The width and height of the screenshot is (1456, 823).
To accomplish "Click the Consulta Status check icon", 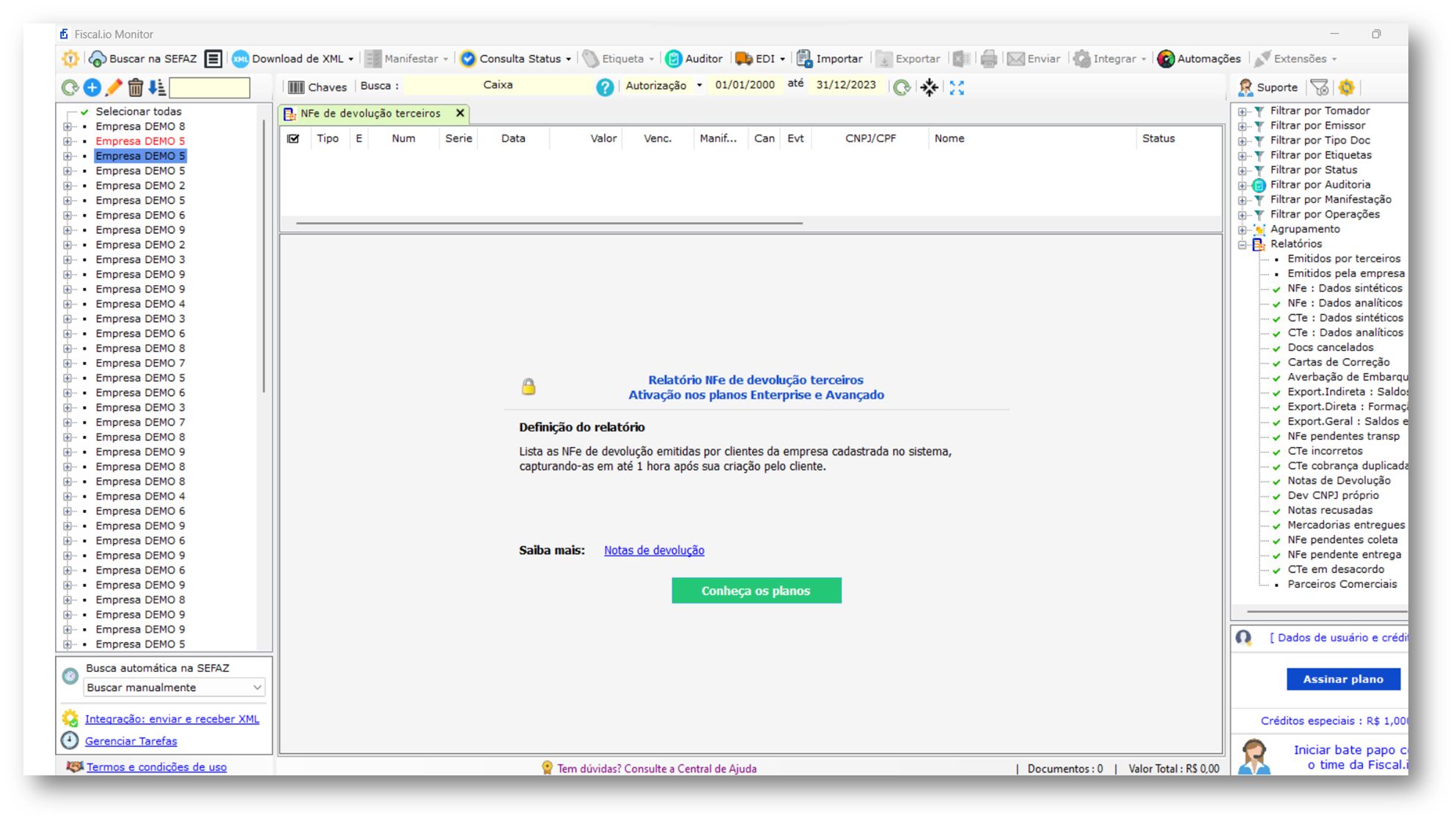I will tap(468, 59).
